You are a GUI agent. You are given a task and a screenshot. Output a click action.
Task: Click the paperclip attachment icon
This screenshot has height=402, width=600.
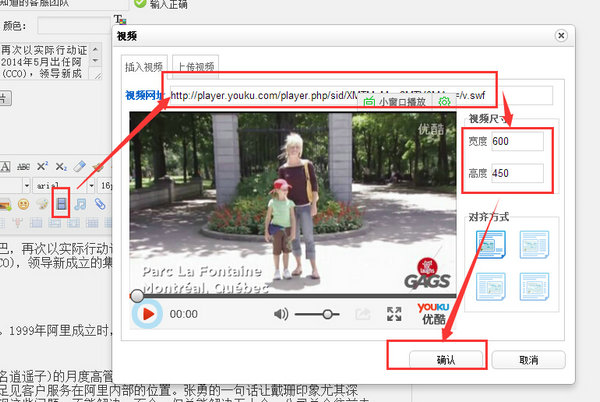pos(100,203)
